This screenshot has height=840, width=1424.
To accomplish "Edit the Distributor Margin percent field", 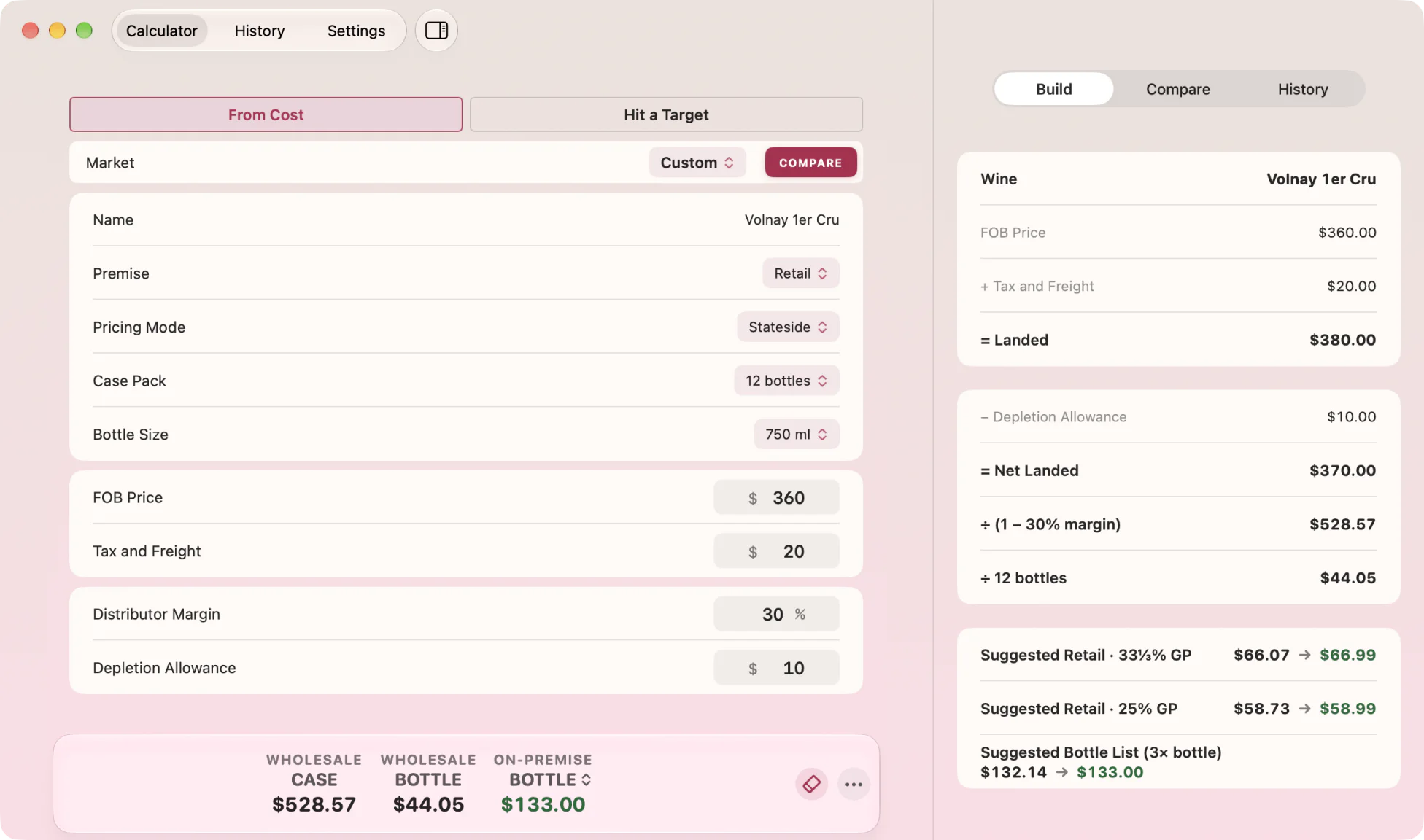I will pyautogui.click(x=776, y=614).
